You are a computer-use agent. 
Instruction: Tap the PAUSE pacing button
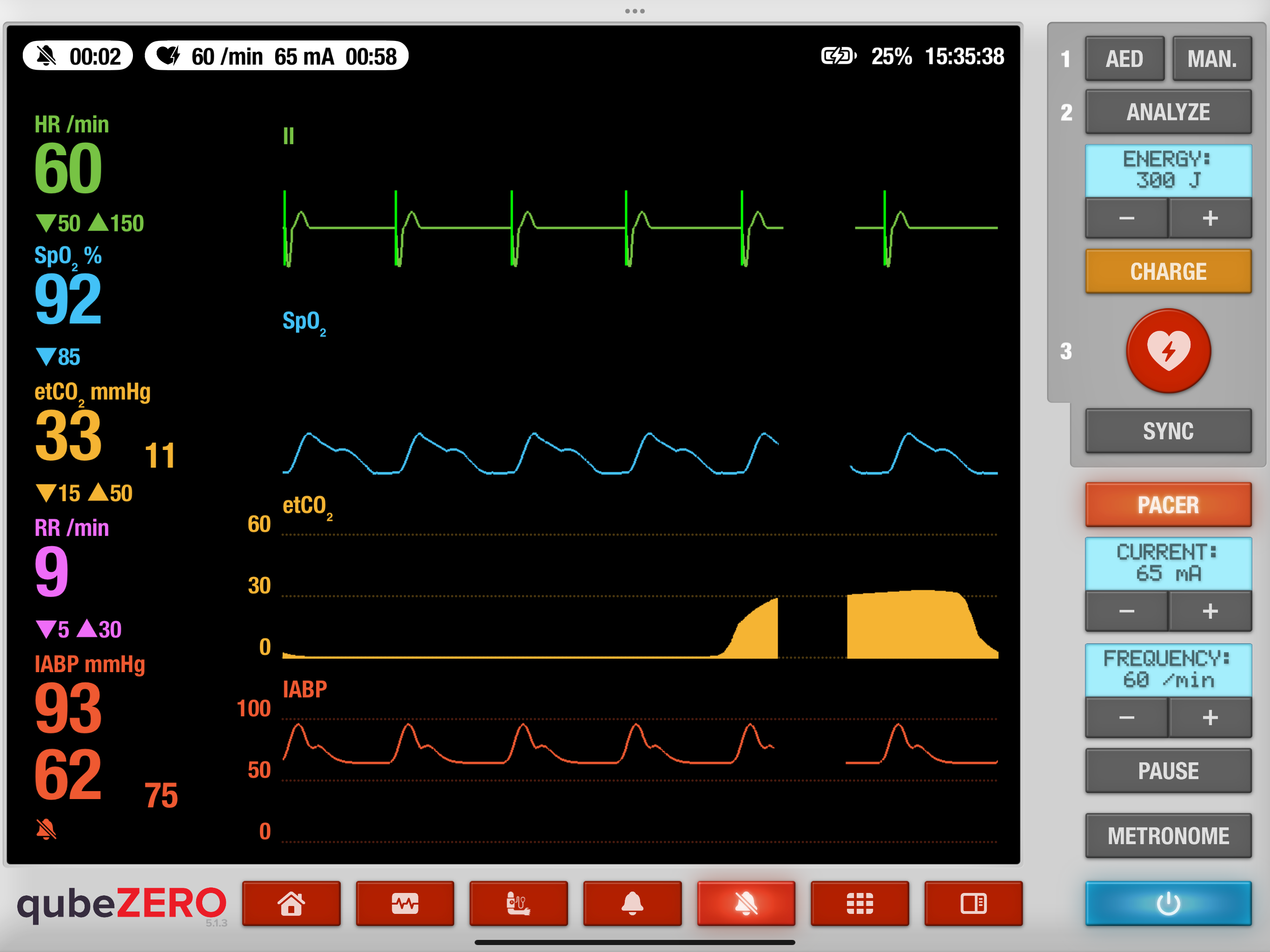coord(1168,771)
